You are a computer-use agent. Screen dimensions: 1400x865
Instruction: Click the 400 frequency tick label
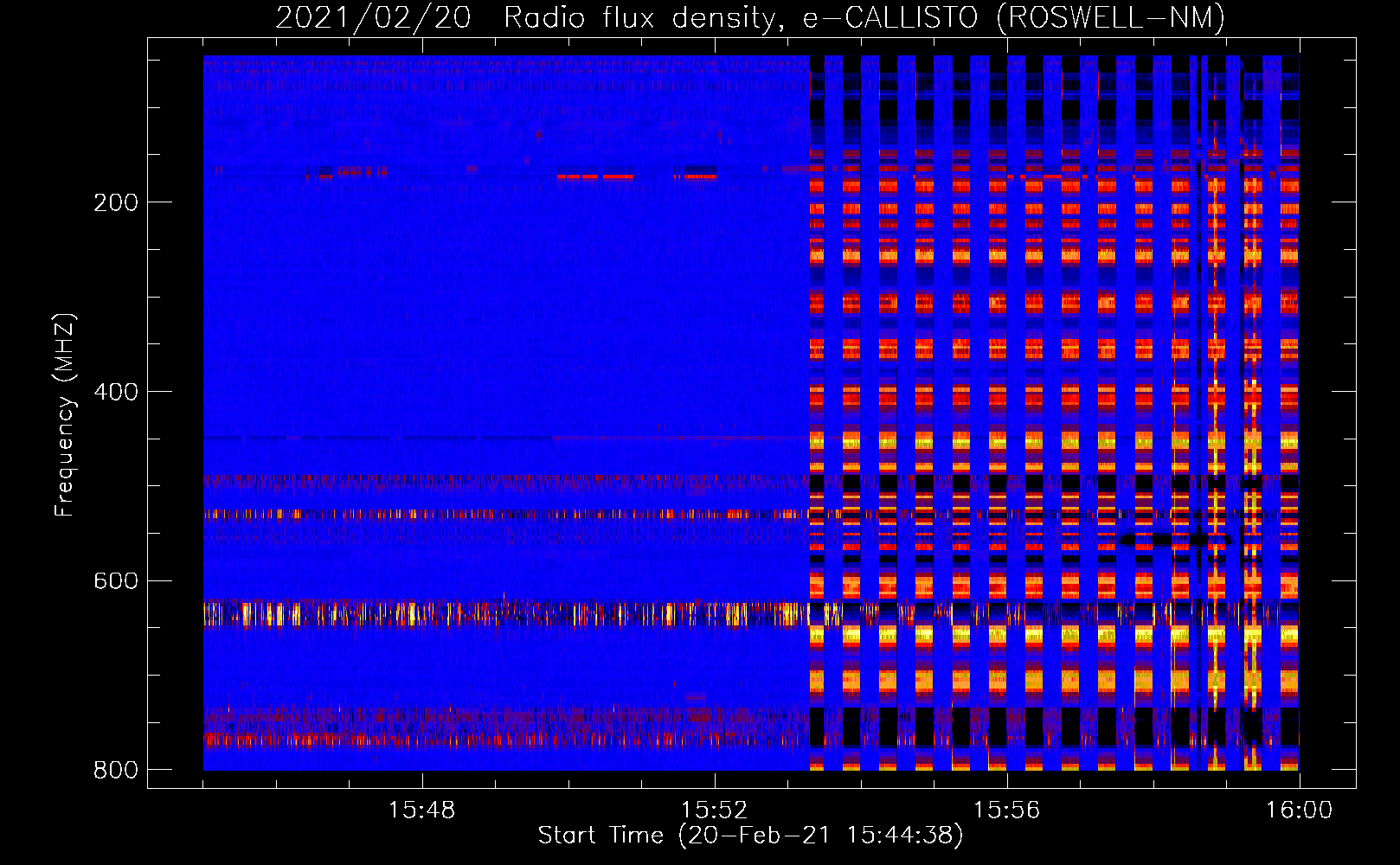tap(116, 392)
